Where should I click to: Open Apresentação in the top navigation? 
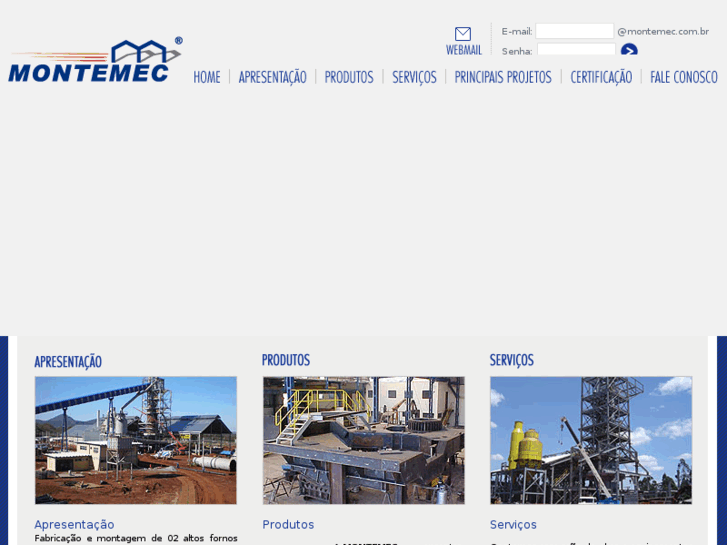(273, 77)
